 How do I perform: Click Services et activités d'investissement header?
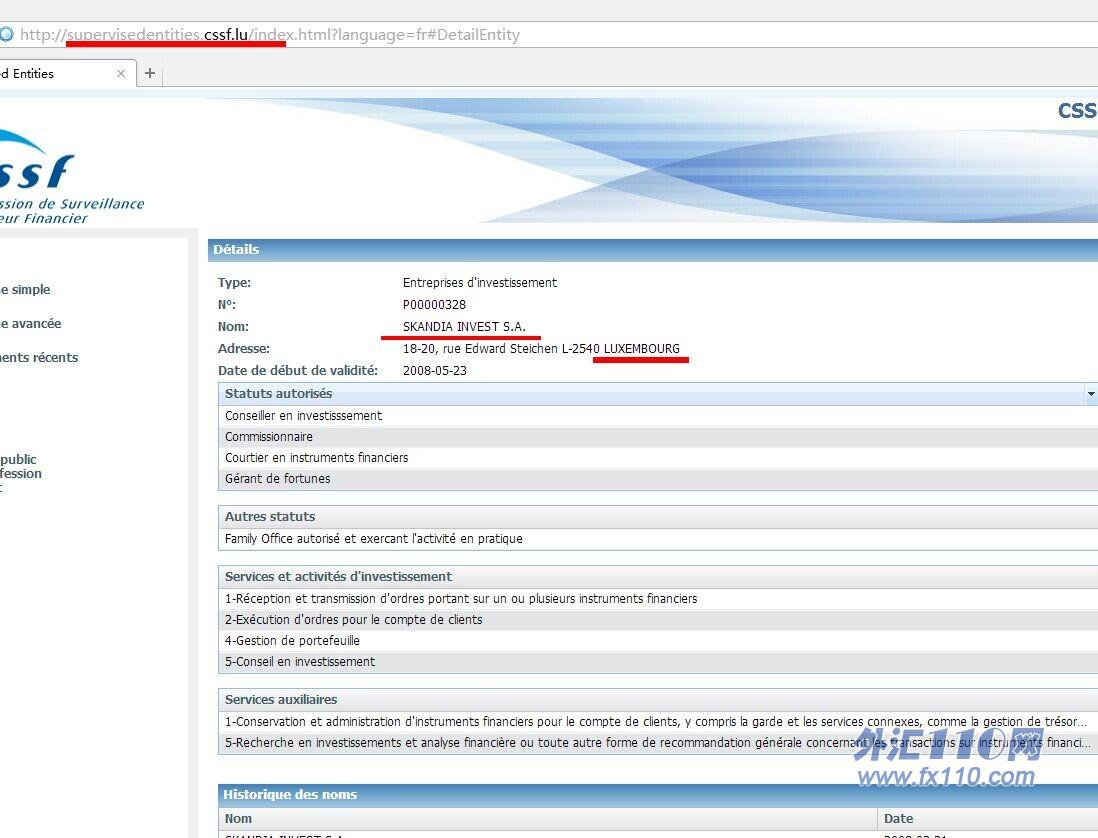tap(658, 577)
